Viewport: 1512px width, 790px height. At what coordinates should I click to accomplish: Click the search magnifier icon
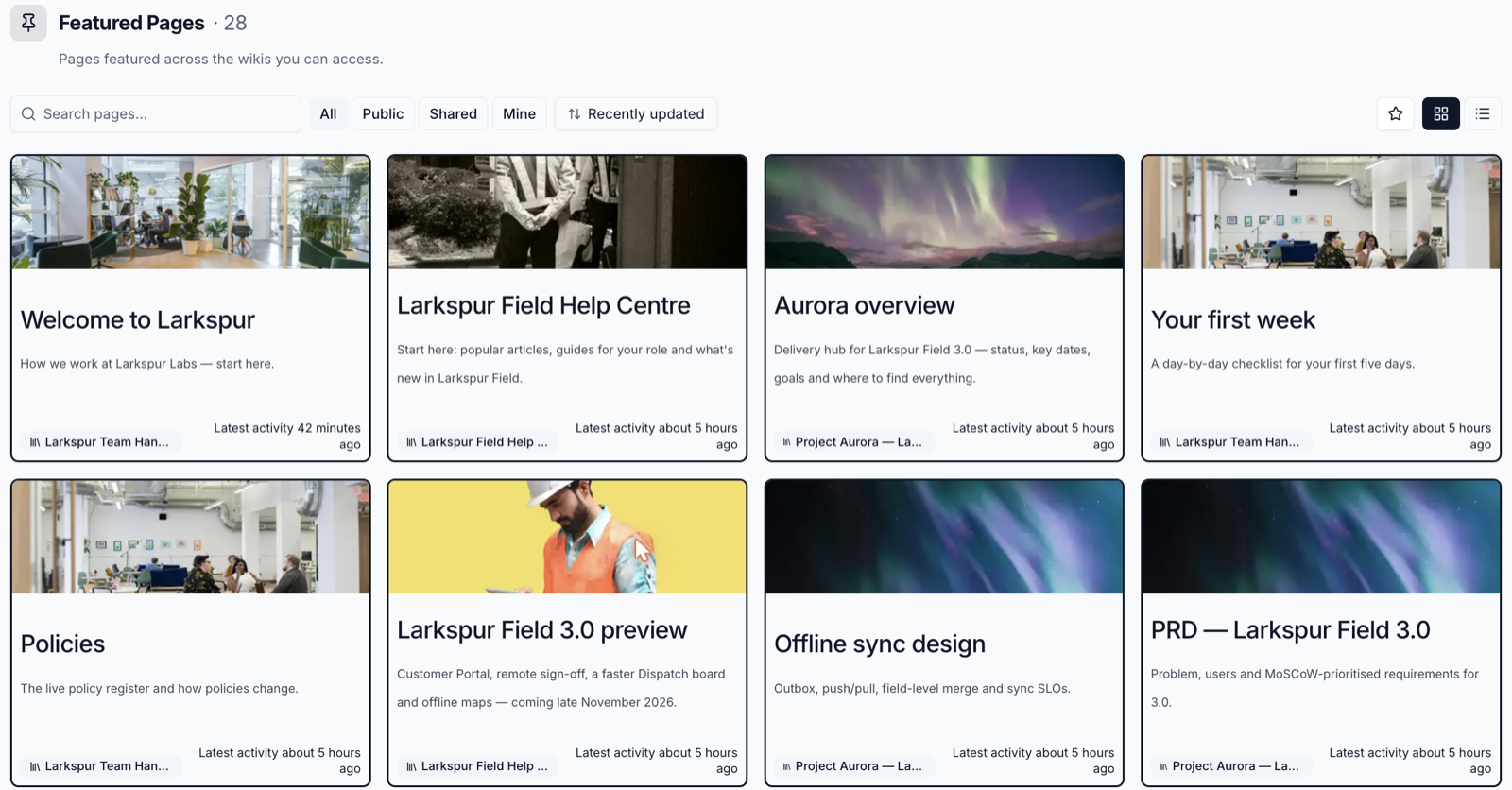click(28, 114)
